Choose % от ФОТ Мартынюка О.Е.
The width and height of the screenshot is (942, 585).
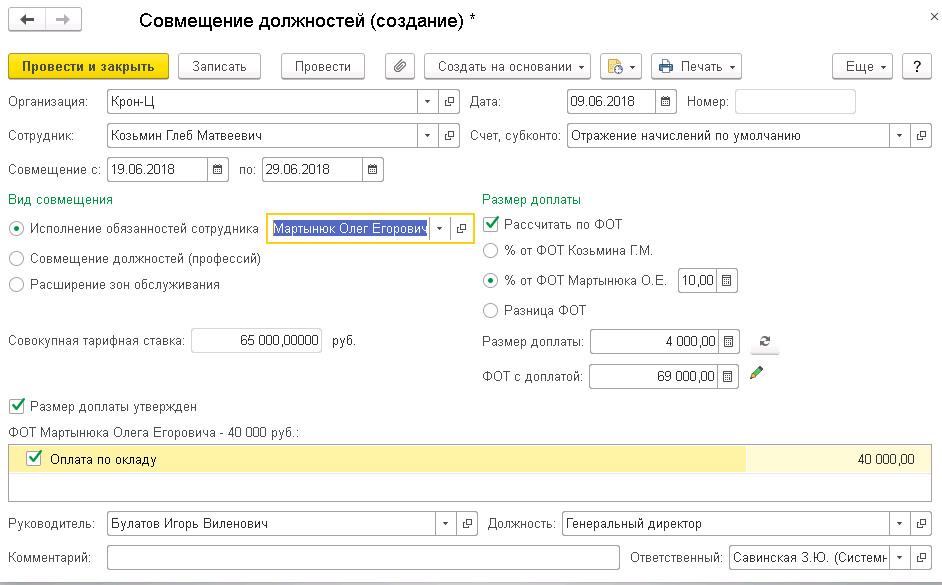(491, 280)
